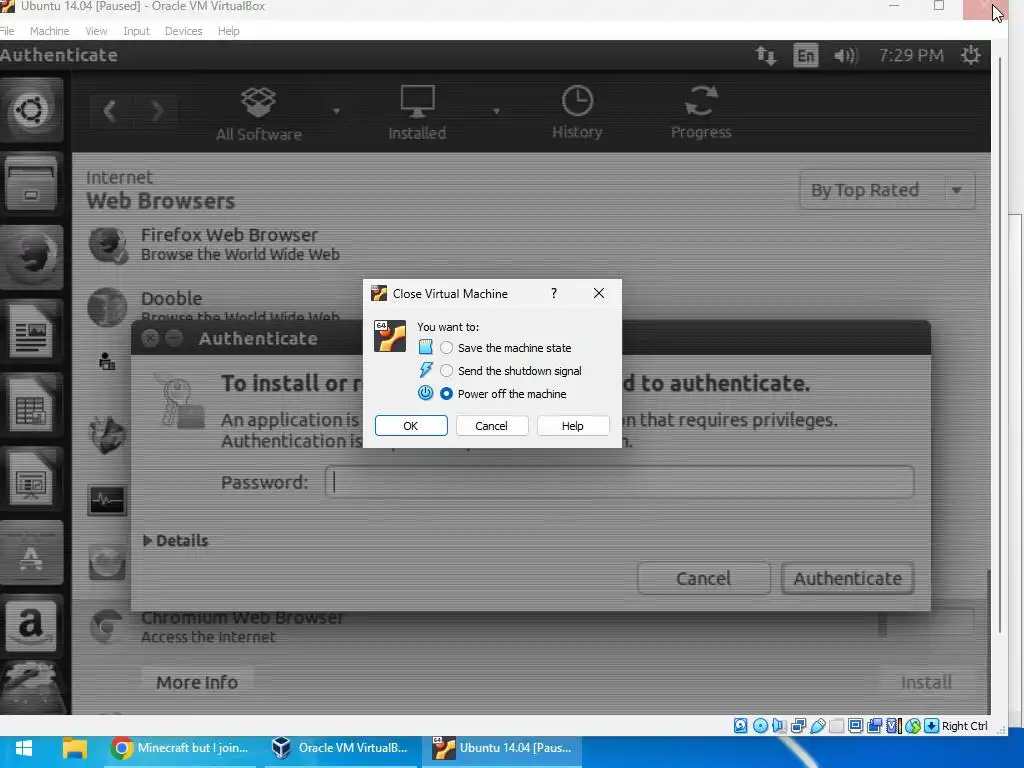Click the audio status icon in VirtualBox

(x=778, y=726)
